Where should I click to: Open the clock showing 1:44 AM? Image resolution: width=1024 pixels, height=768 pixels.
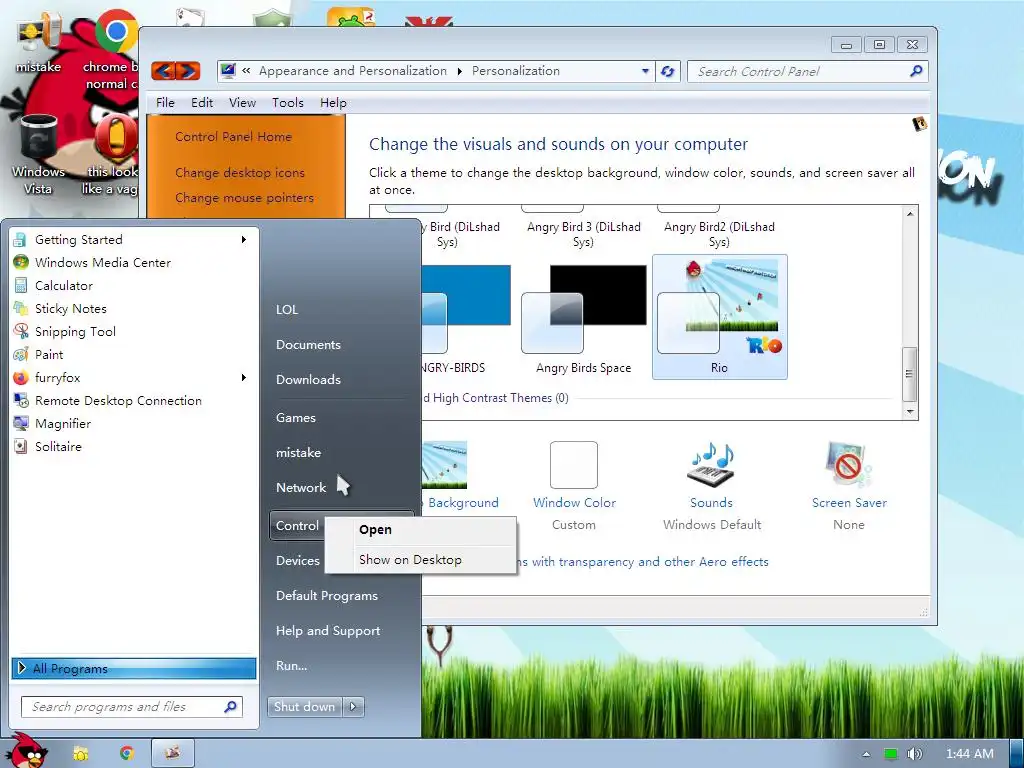click(x=970, y=754)
